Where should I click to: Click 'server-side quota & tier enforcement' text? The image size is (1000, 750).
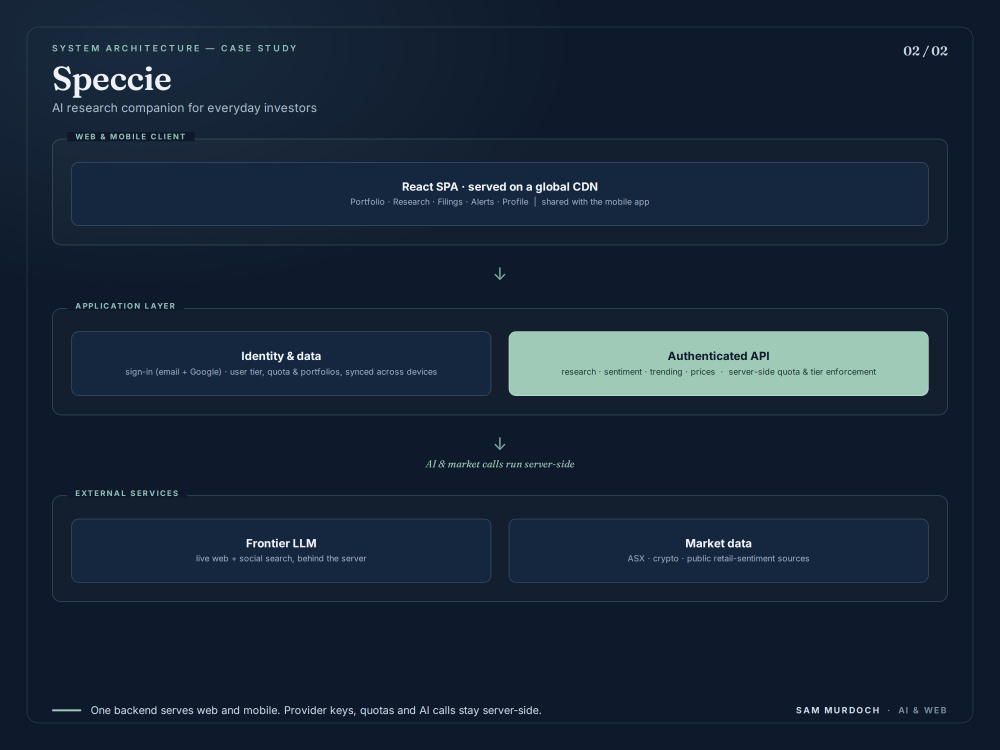coord(802,372)
